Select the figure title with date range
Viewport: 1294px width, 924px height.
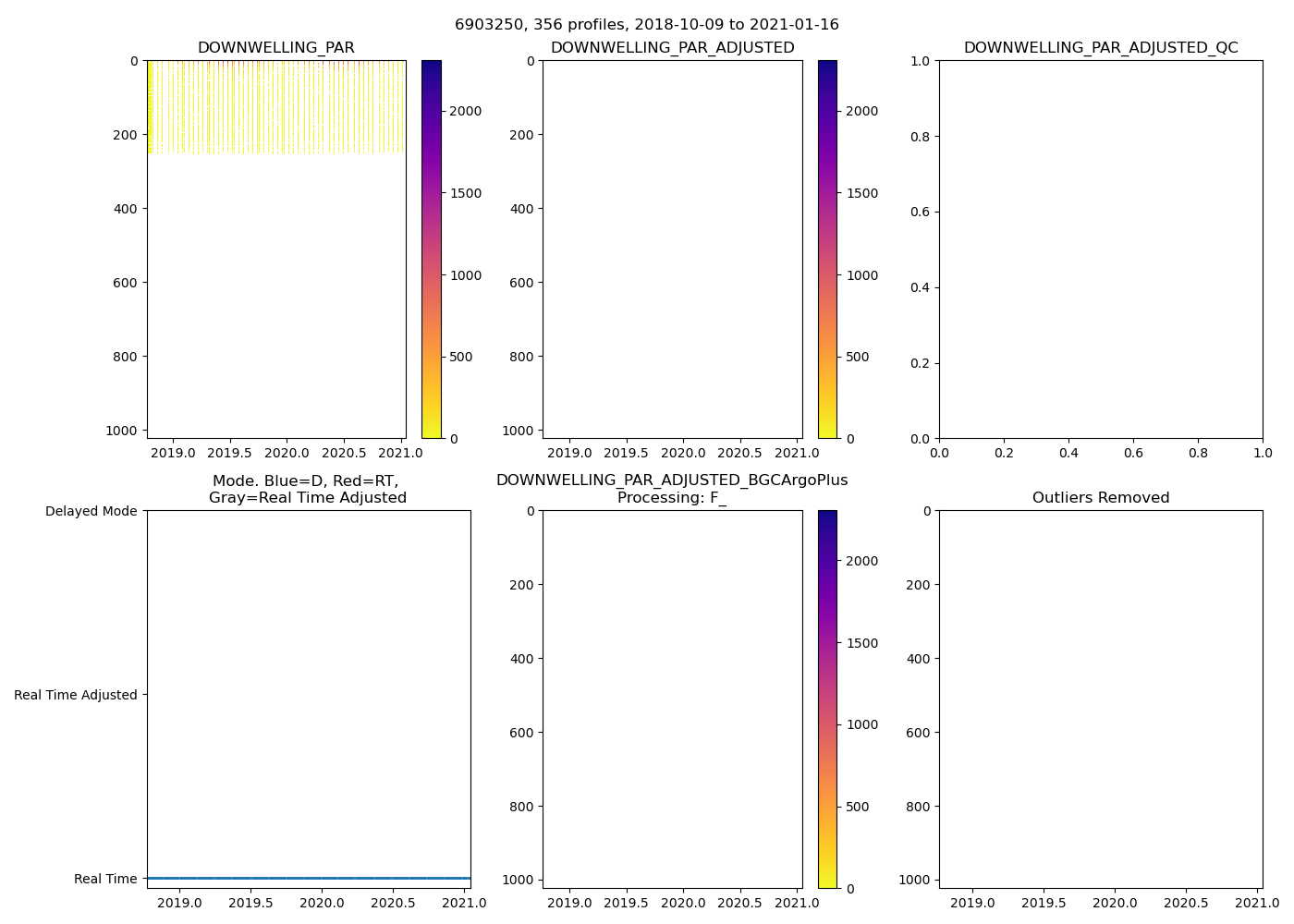[x=646, y=25]
